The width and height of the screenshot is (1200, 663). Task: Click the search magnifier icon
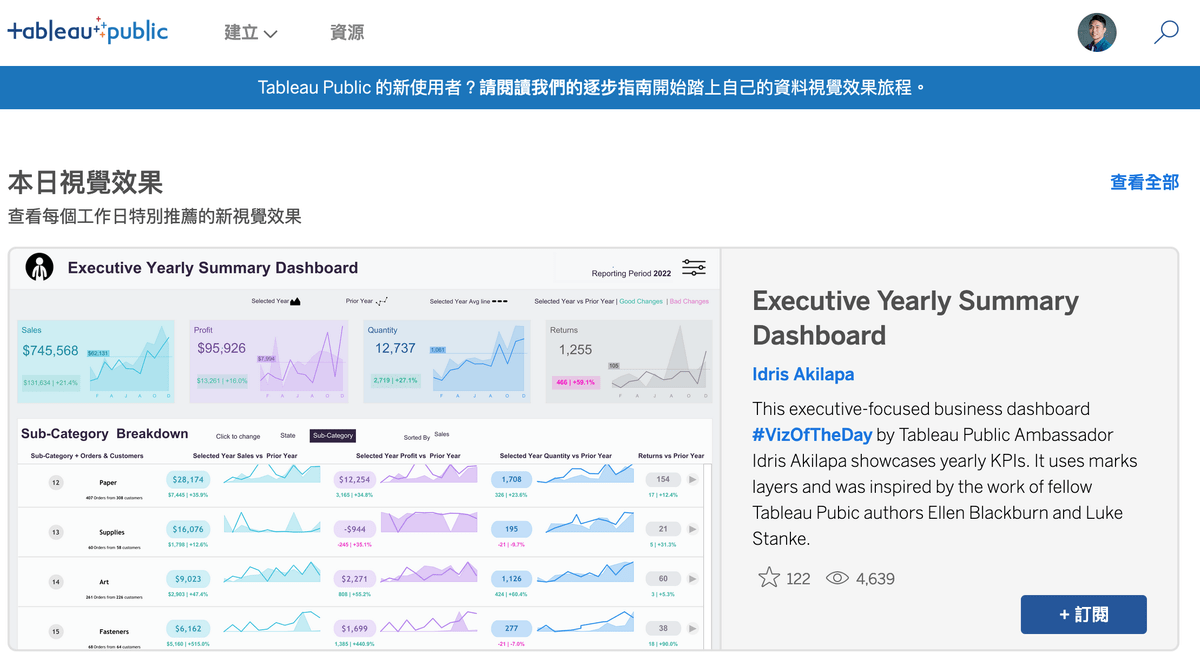pyautogui.click(x=1166, y=33)
